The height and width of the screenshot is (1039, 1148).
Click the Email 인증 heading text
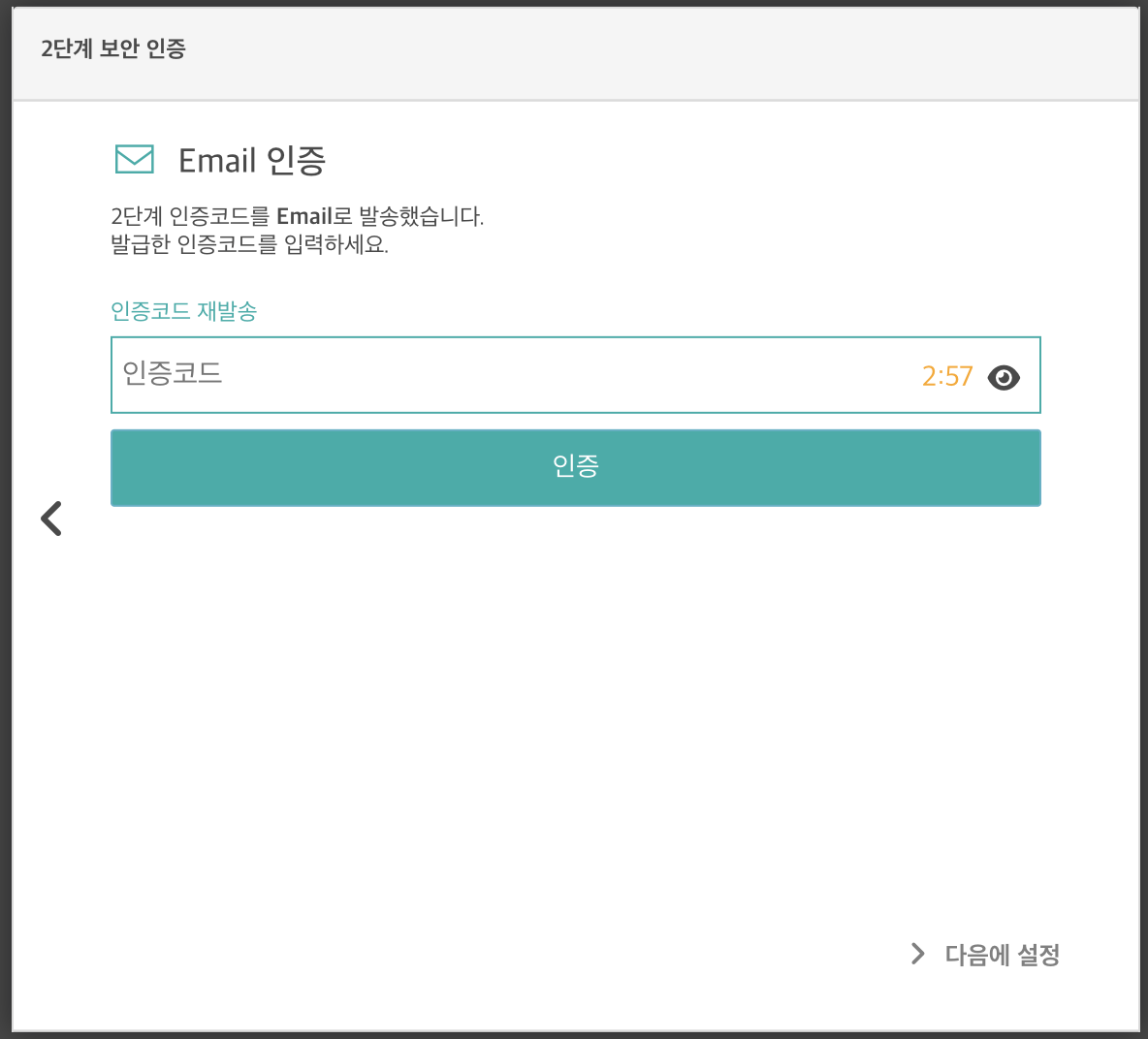click(x=252, y=160)
